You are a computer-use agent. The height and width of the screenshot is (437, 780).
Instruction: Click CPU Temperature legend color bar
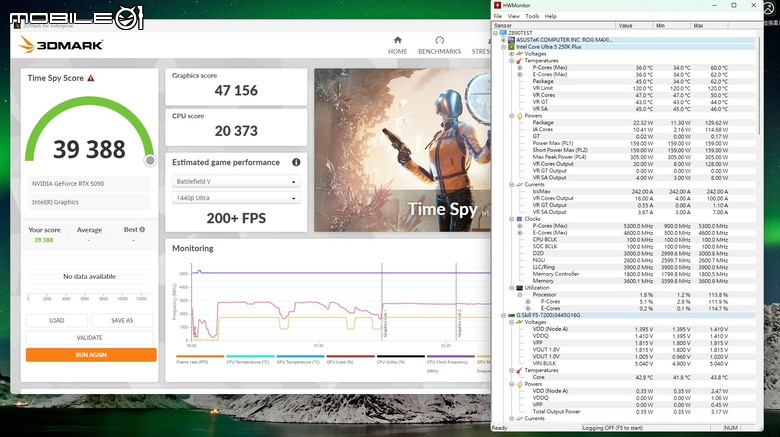[x=250, y=356]
